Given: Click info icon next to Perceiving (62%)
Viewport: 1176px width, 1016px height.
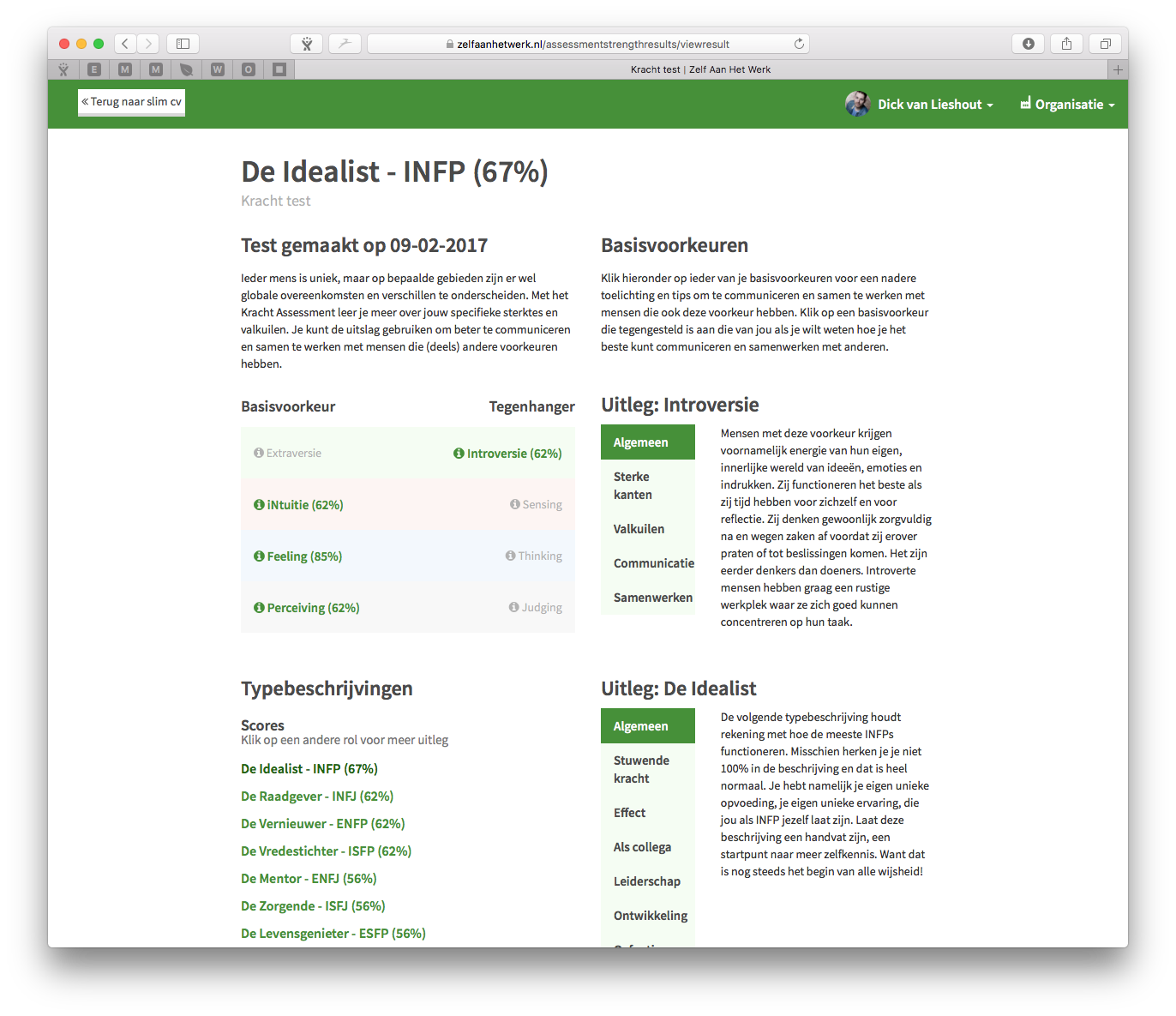Looking at the screenshot, I should coord(259,608).
